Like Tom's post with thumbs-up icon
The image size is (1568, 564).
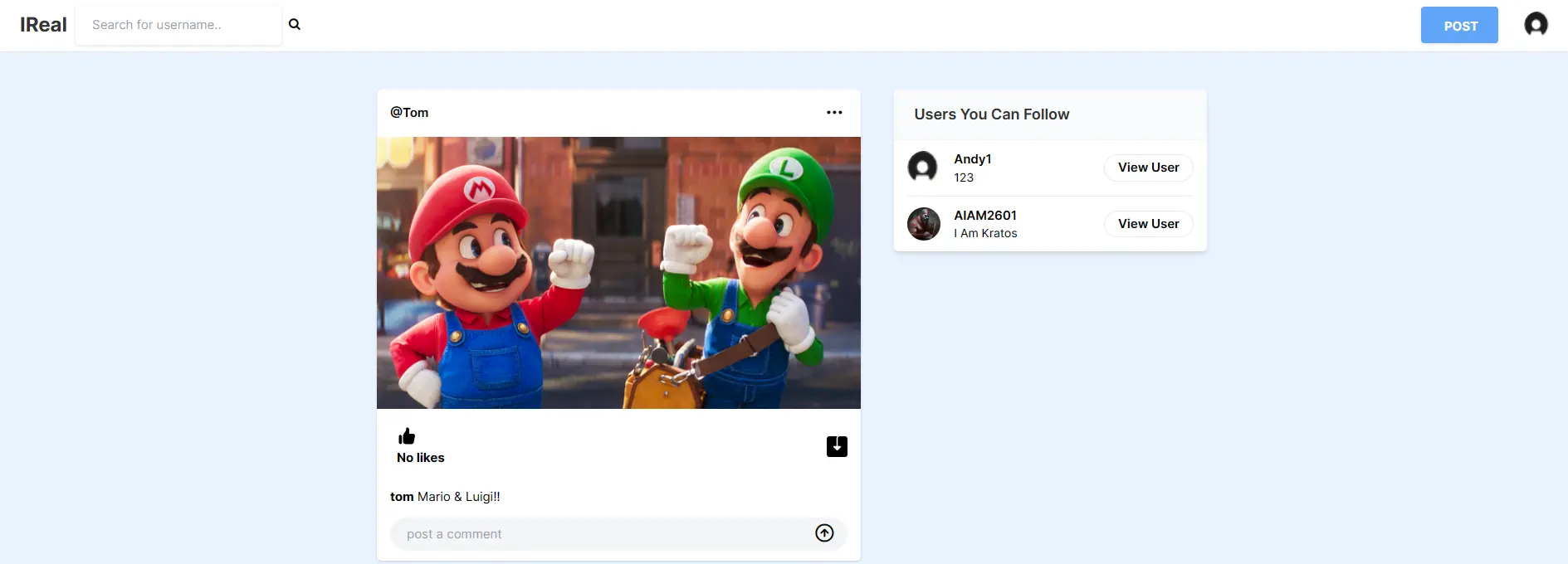[407, 436]
